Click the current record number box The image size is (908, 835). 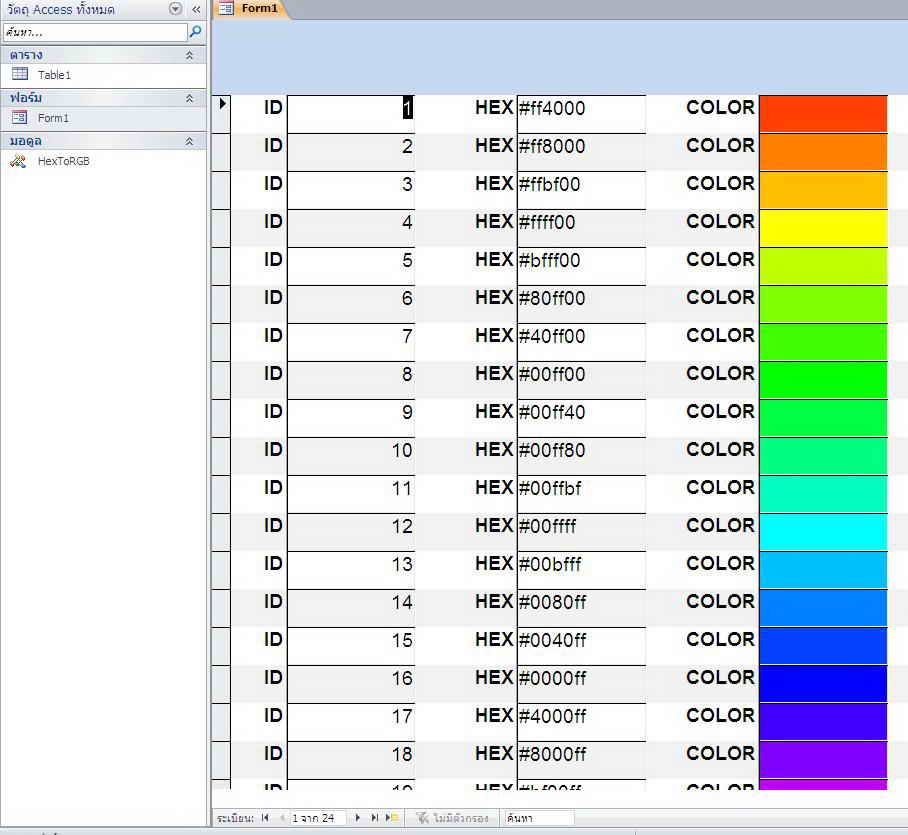click(x=317, y=818)
